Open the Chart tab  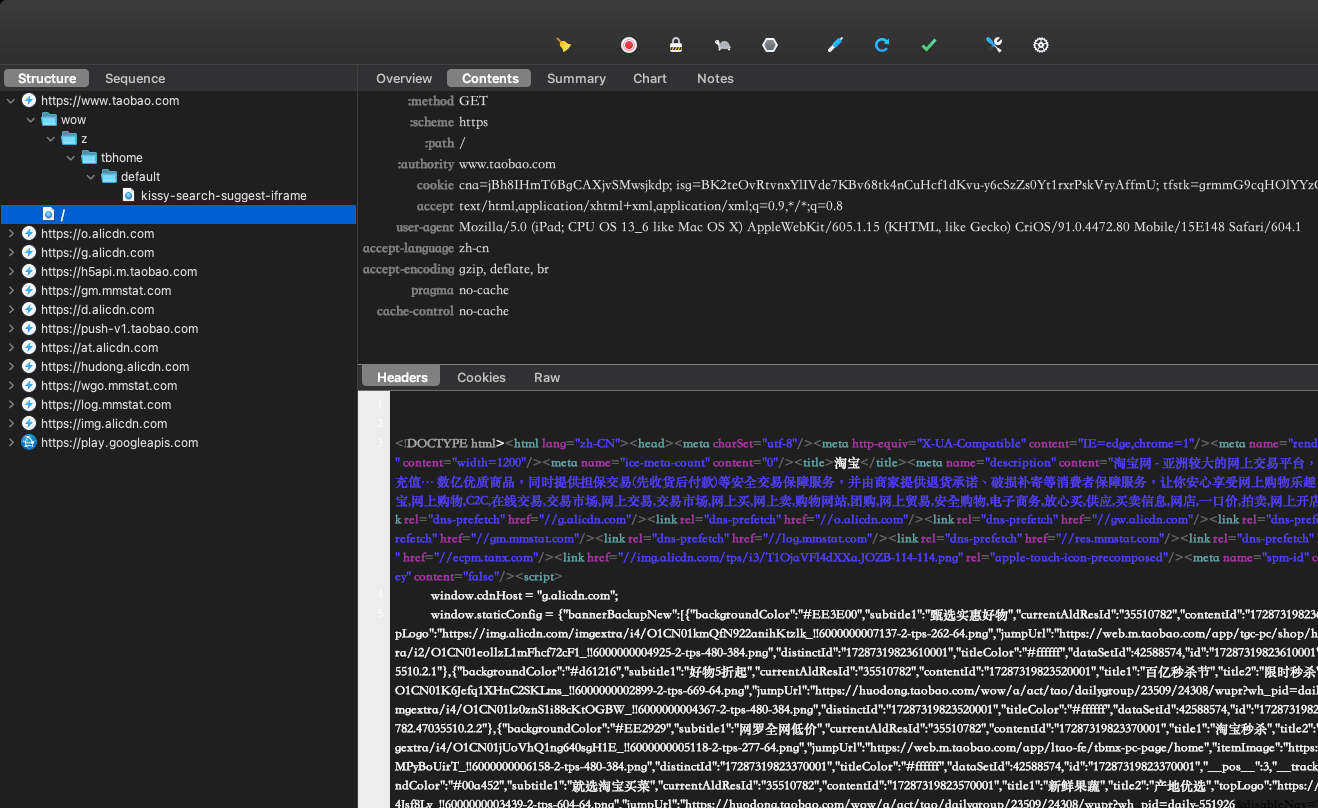pyautogui.click(x=650, y=78)
